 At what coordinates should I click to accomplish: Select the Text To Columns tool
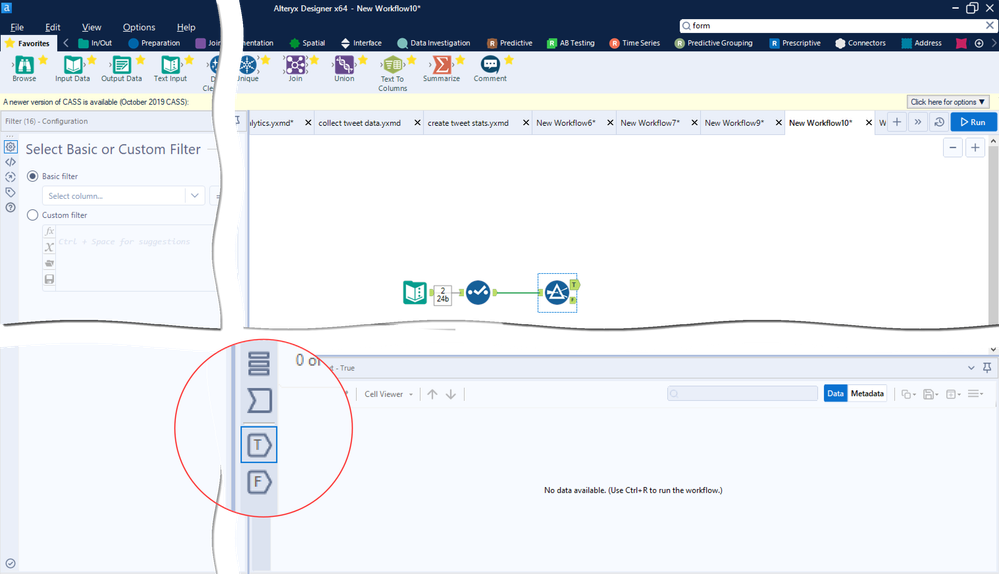[392, 73]
